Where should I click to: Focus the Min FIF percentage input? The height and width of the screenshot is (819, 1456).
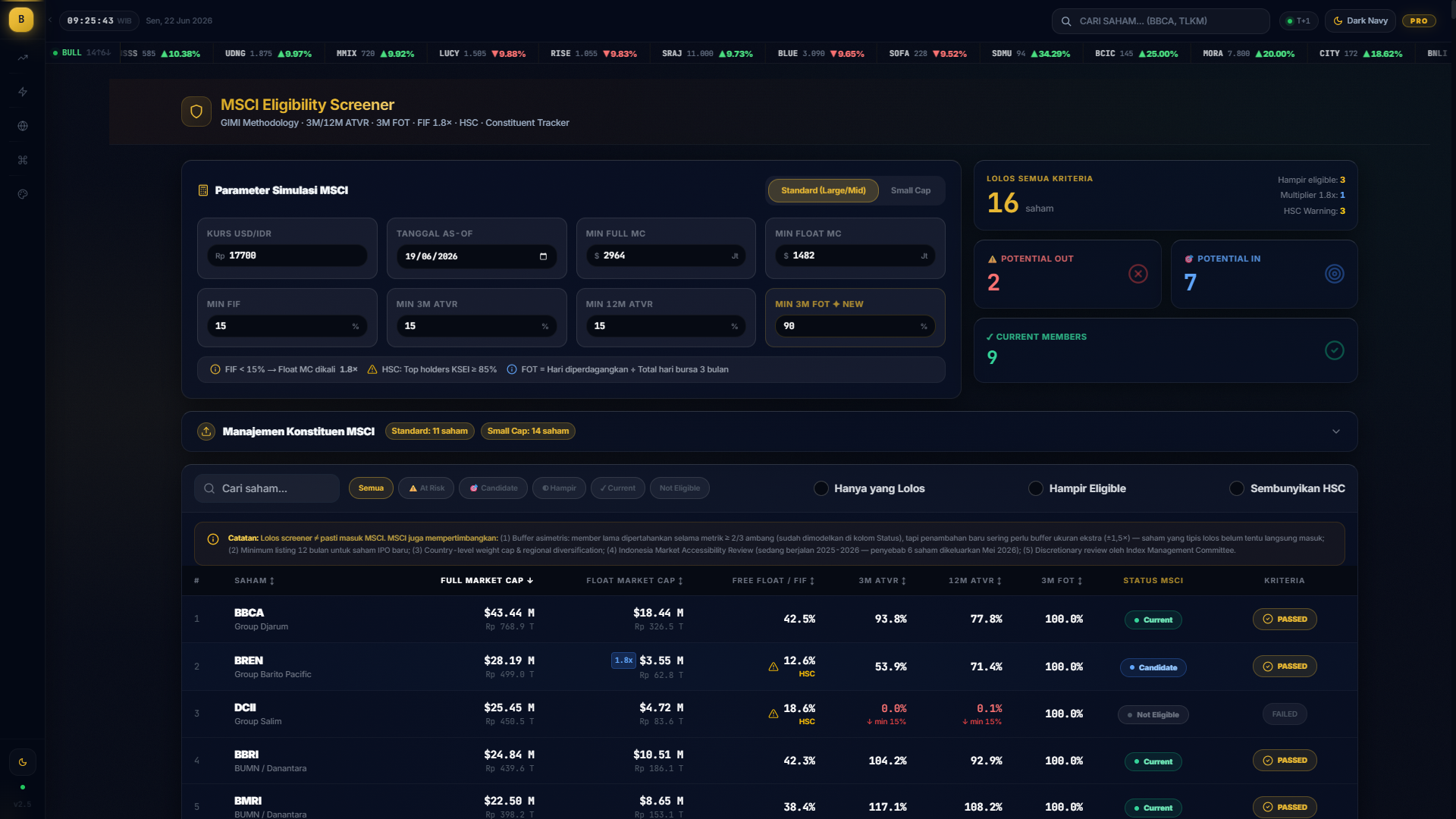click(287, 326)
